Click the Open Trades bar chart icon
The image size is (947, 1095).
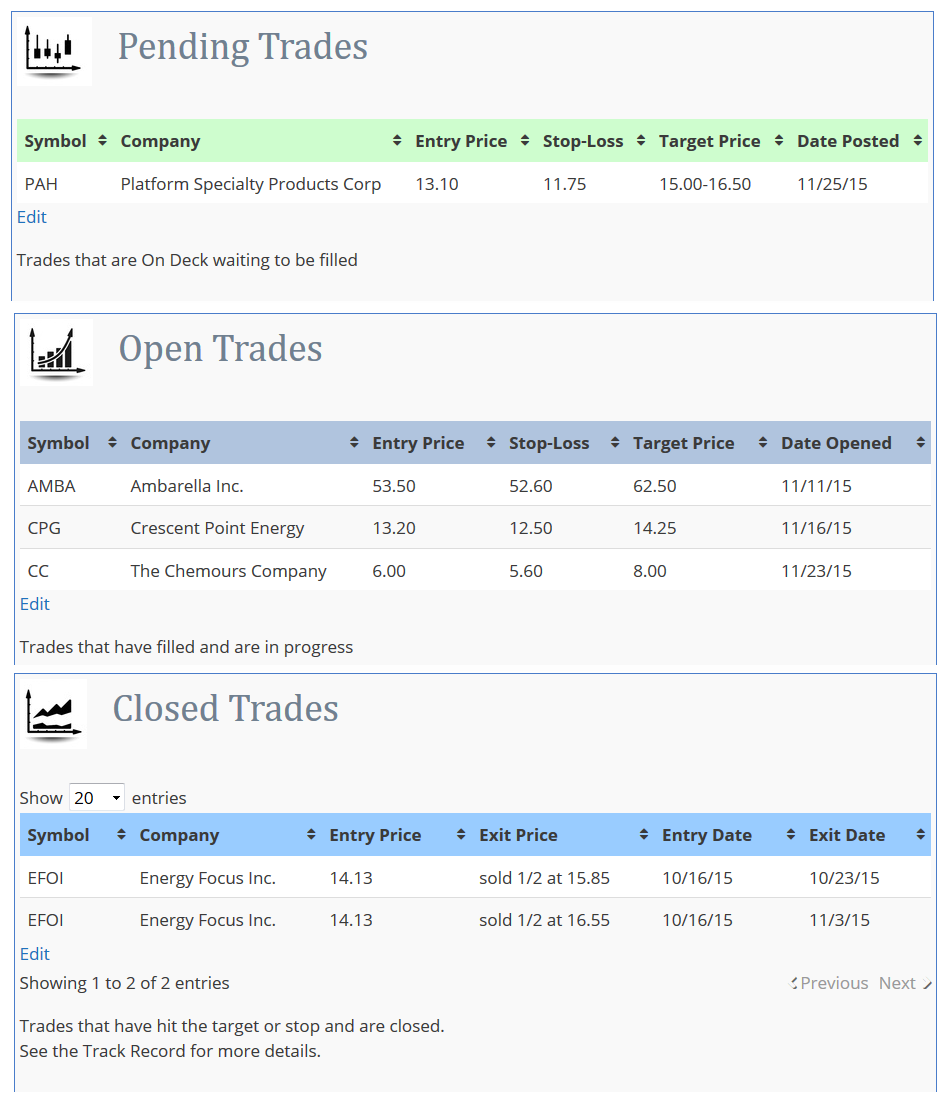[x=56, y=352]
